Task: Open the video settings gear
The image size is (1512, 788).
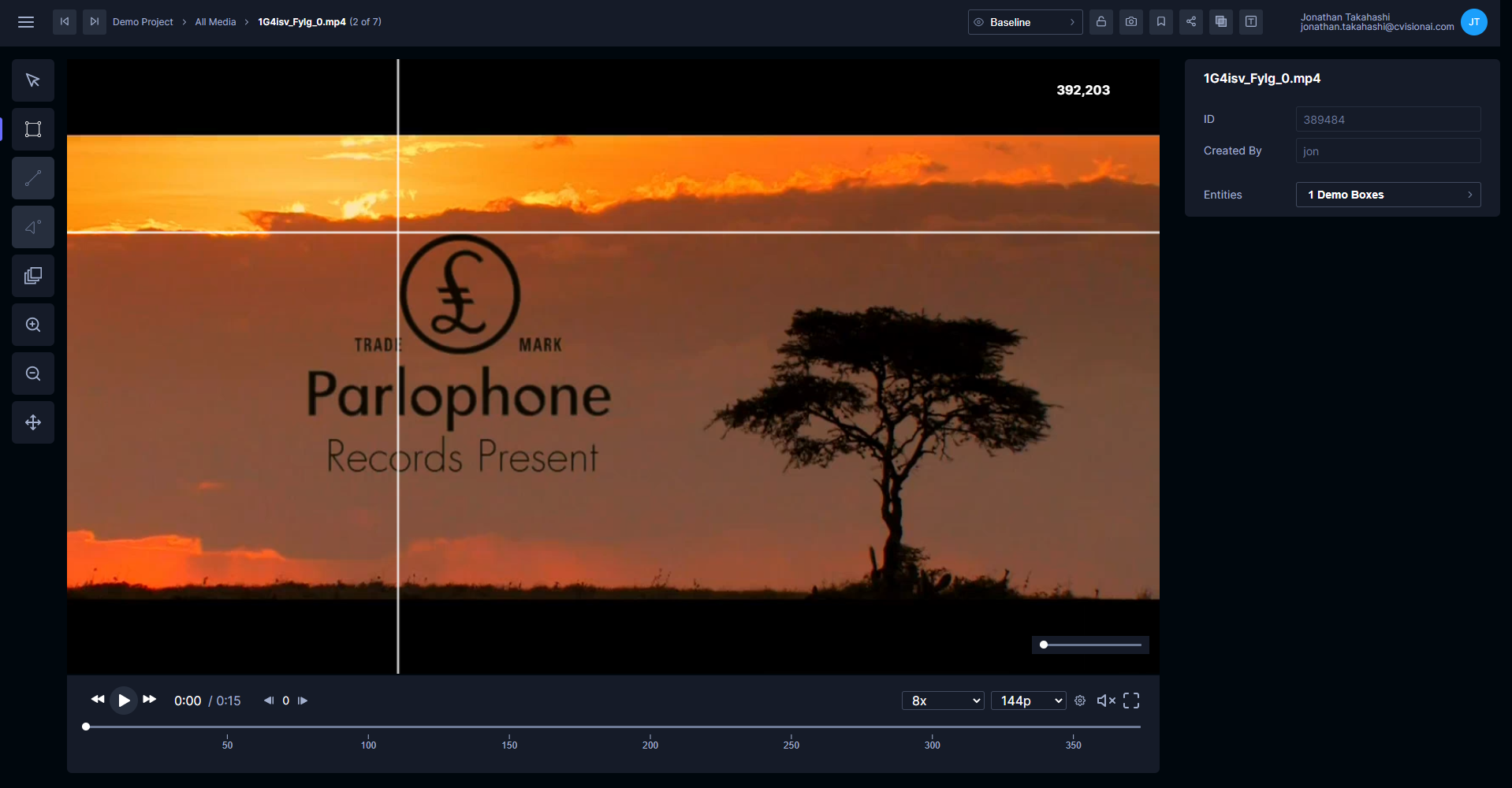Action: pyautogui.click(x=1080, y=701)
